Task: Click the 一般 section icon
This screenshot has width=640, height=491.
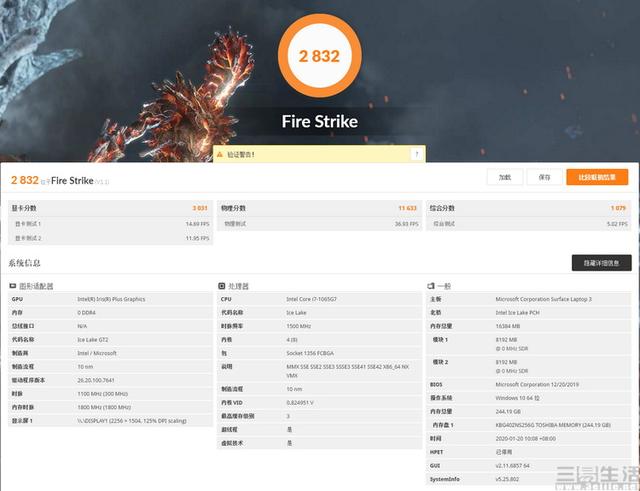Action: (430, 285)
